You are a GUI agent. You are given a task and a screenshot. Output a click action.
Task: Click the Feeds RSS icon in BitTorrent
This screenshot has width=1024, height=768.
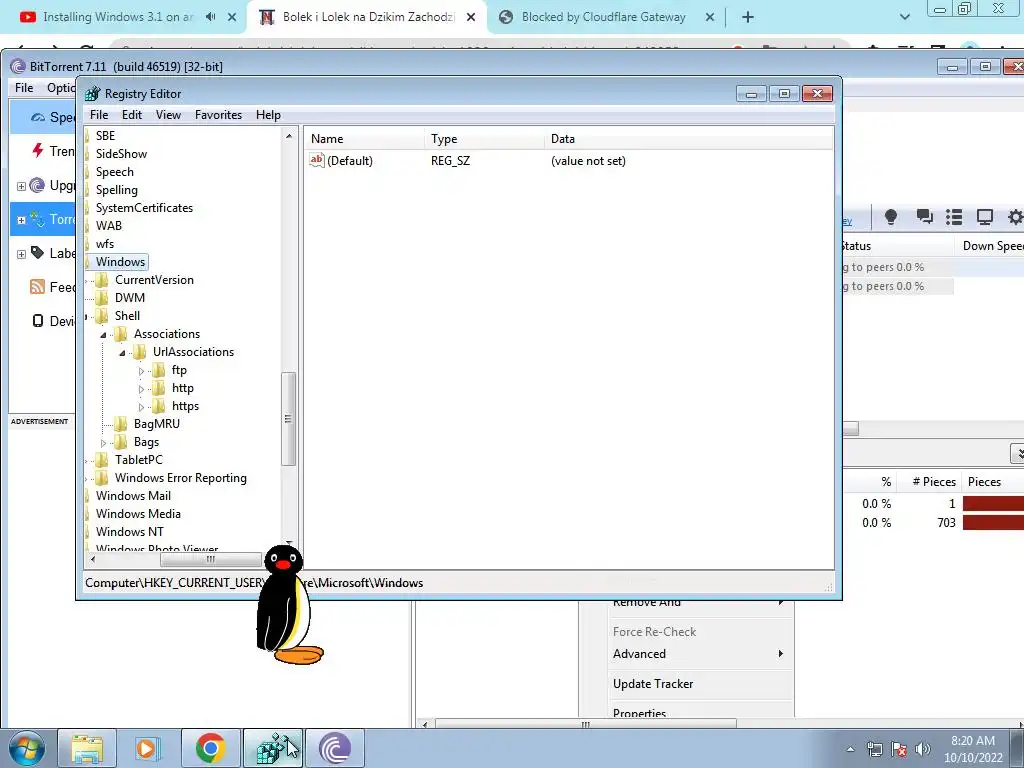pos(37,287)
